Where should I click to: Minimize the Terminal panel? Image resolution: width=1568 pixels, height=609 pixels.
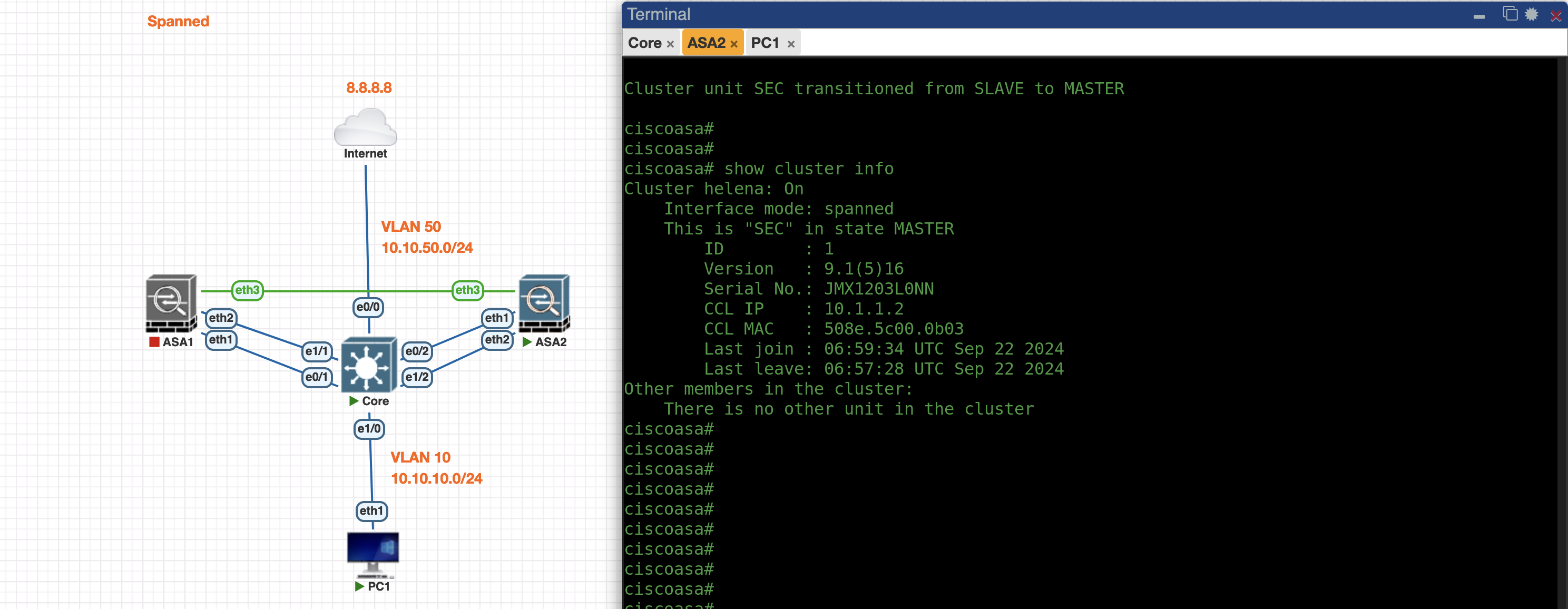point(1479,16)
